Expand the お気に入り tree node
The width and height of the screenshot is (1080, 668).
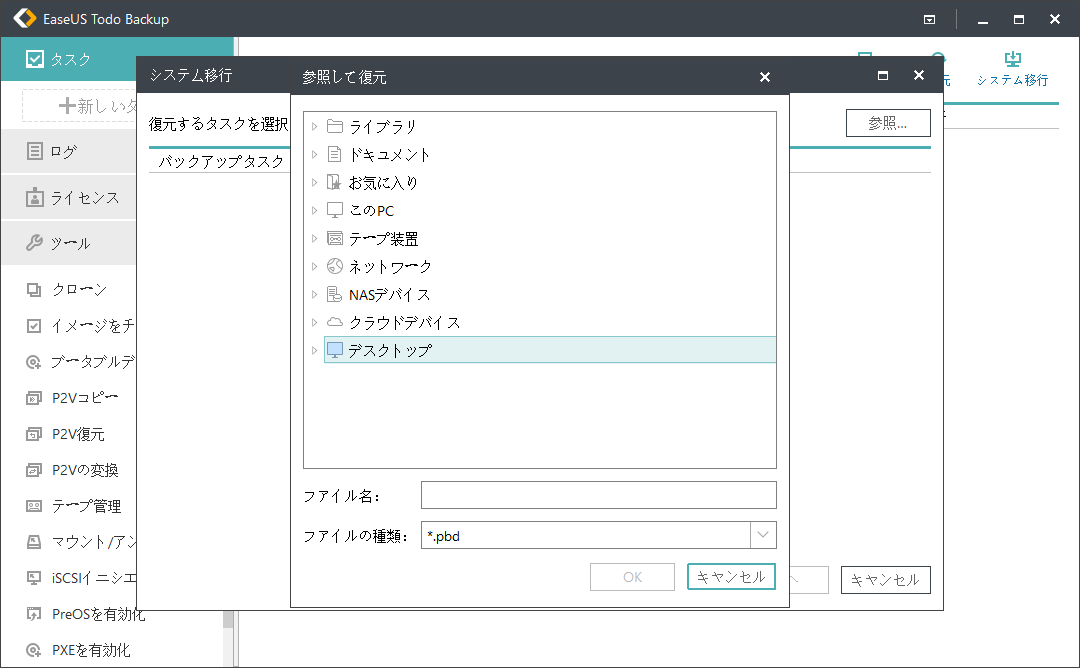[314, 182]
